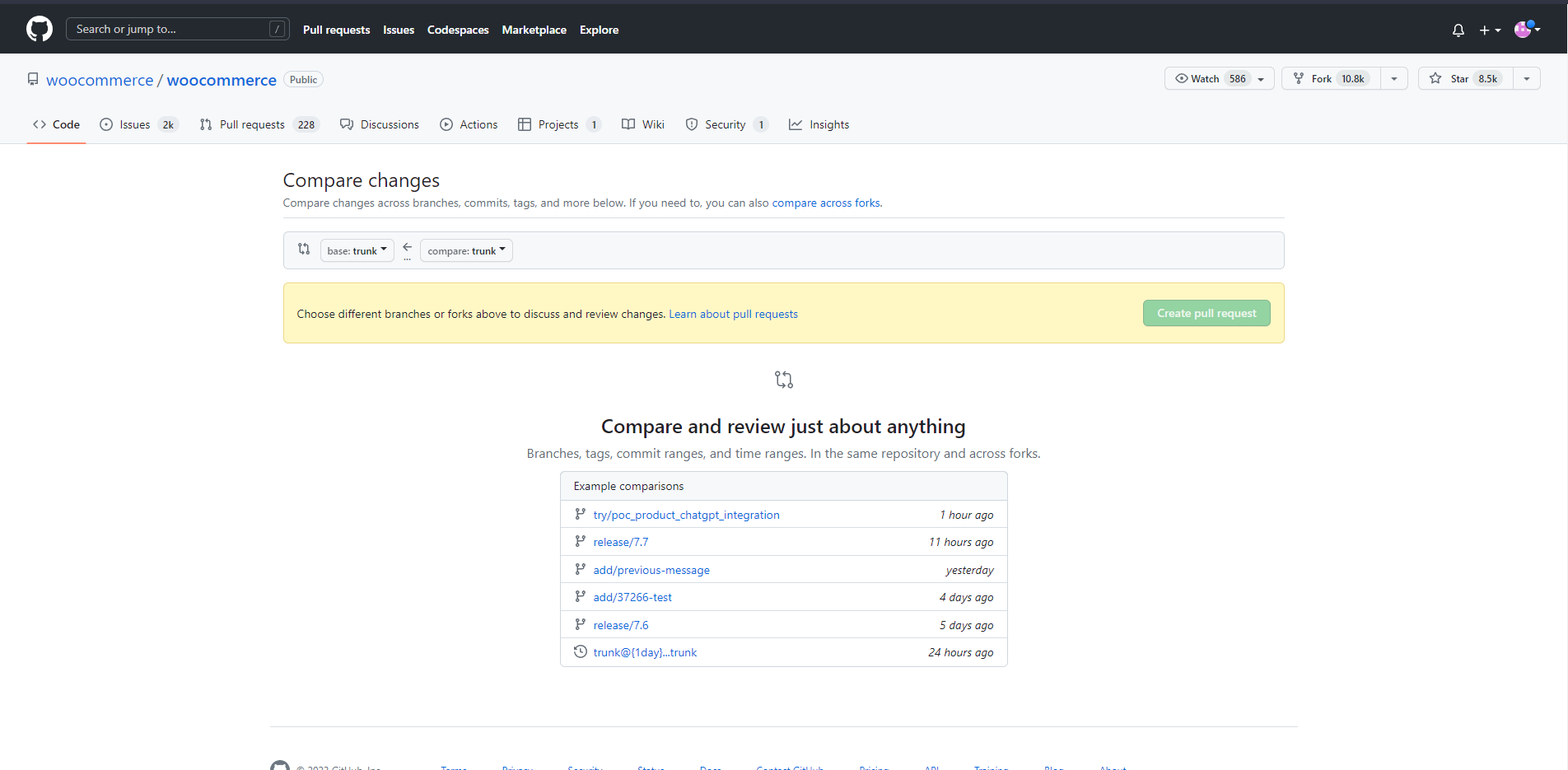Open Pull requests from the top navigation
Screen dimensions: 1568x770
(336, 30)
